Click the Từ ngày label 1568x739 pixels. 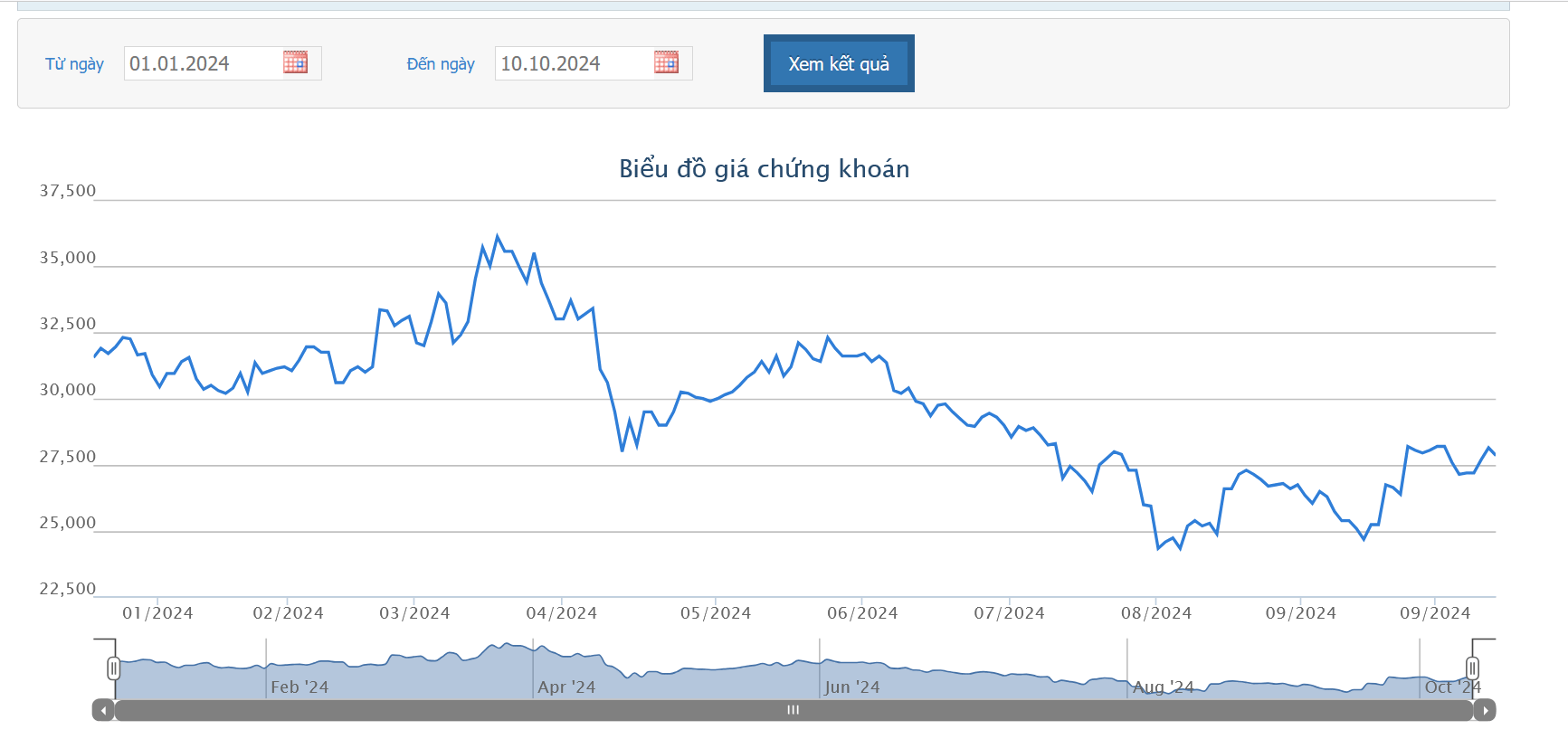pos(74,64)
